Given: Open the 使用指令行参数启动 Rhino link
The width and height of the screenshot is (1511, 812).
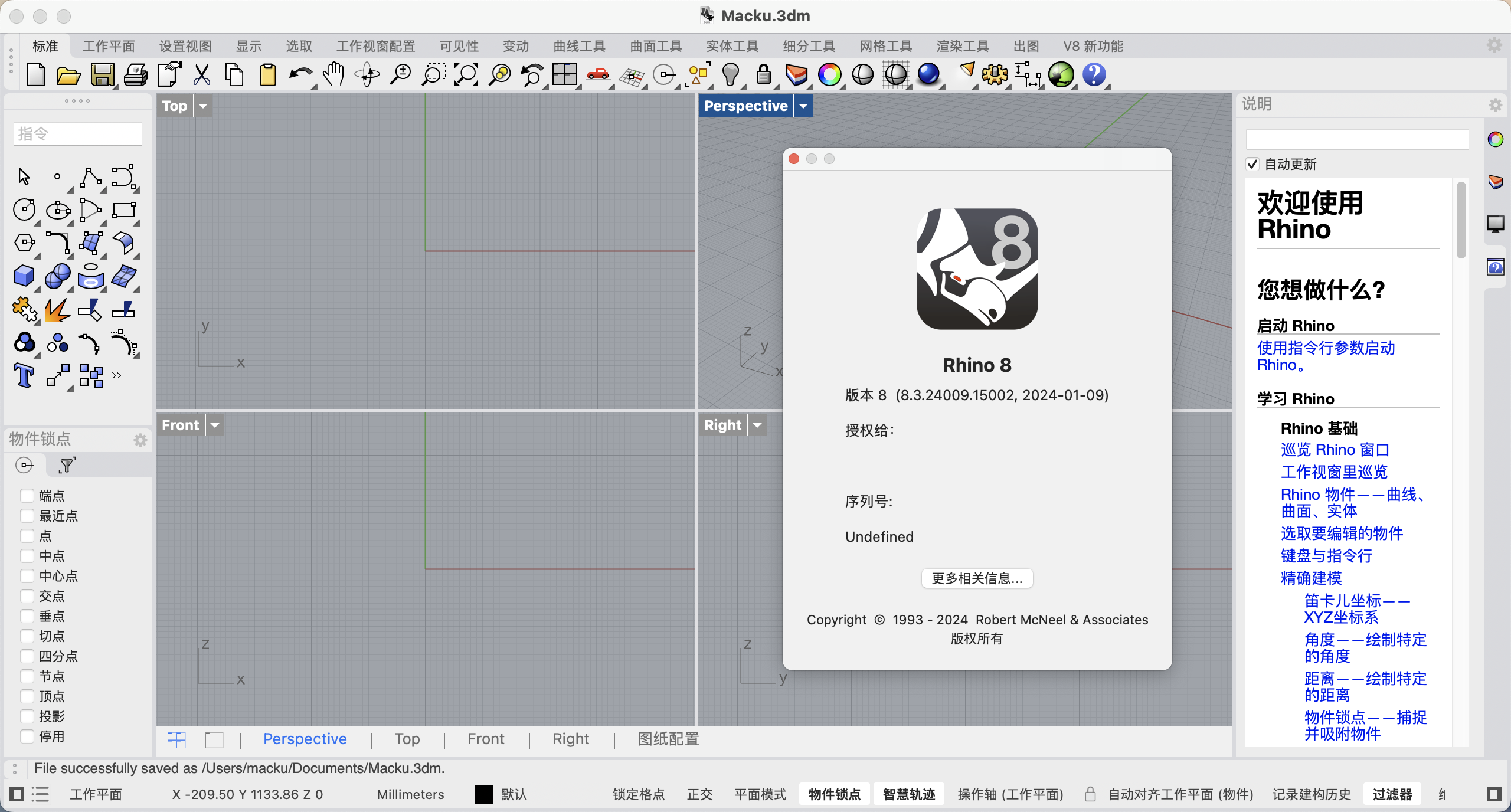Looking at the screenshot, I should 1326,356.
